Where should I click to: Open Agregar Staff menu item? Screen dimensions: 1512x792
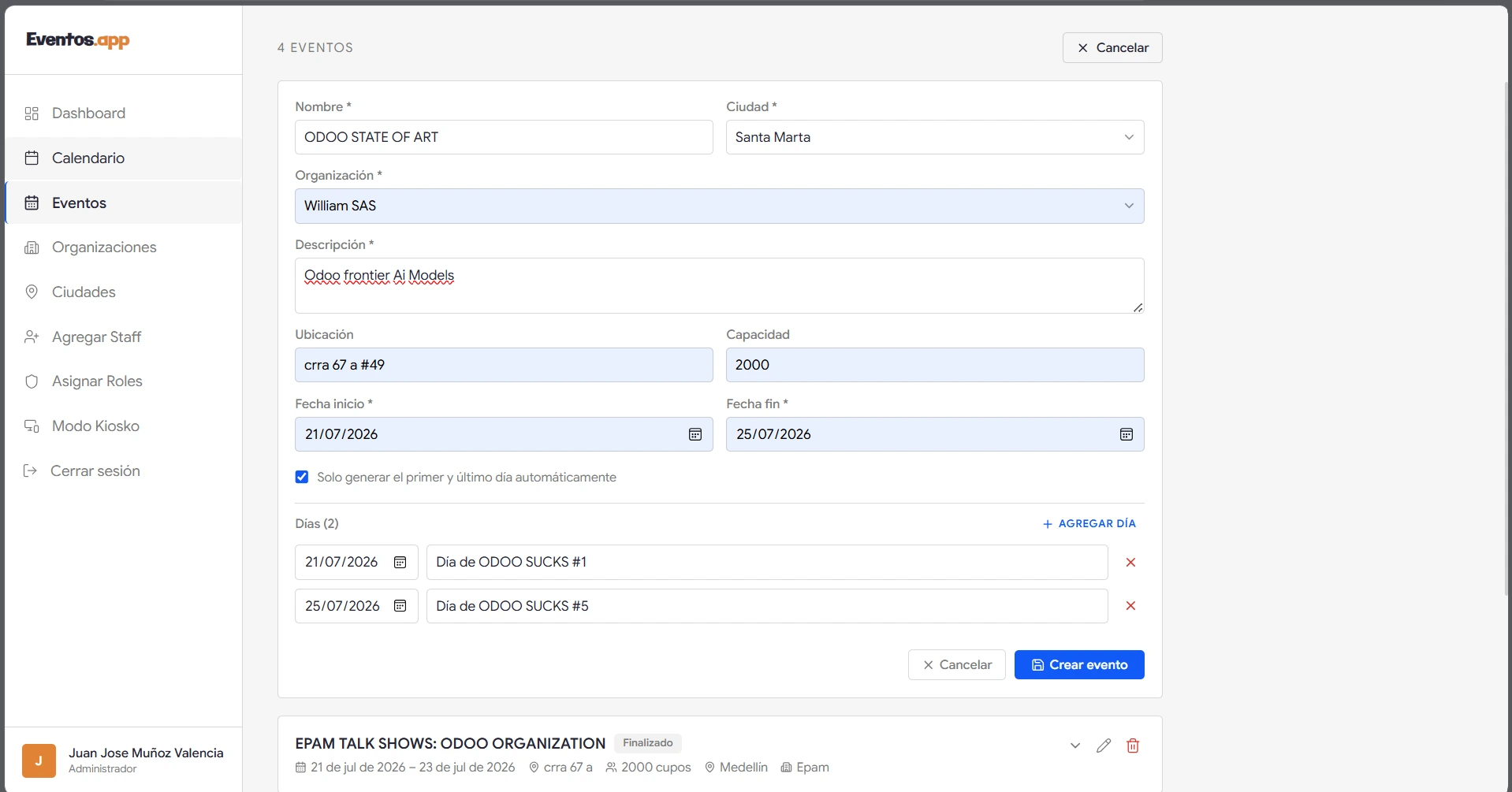124,337
